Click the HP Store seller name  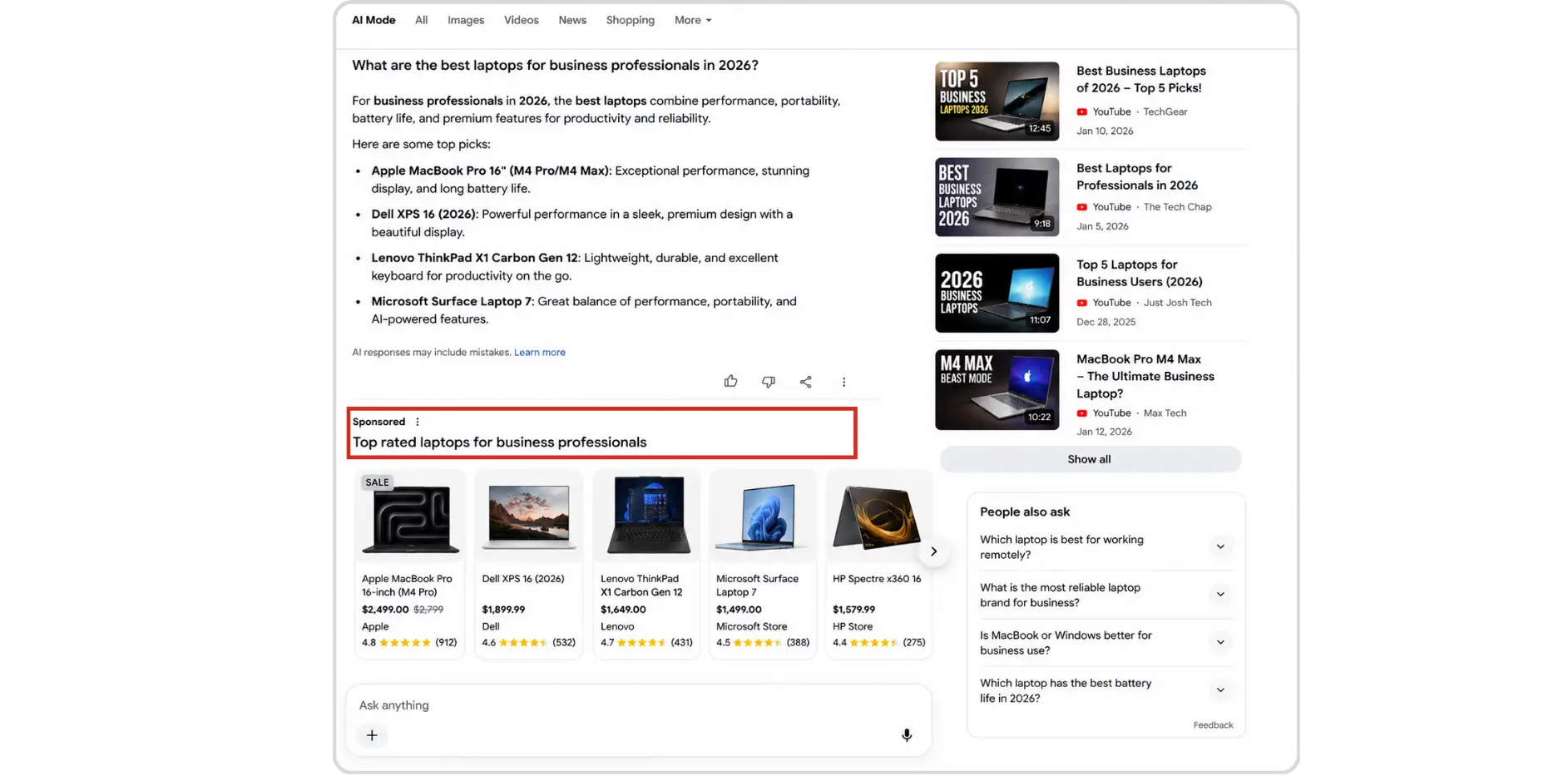point(853,627)
